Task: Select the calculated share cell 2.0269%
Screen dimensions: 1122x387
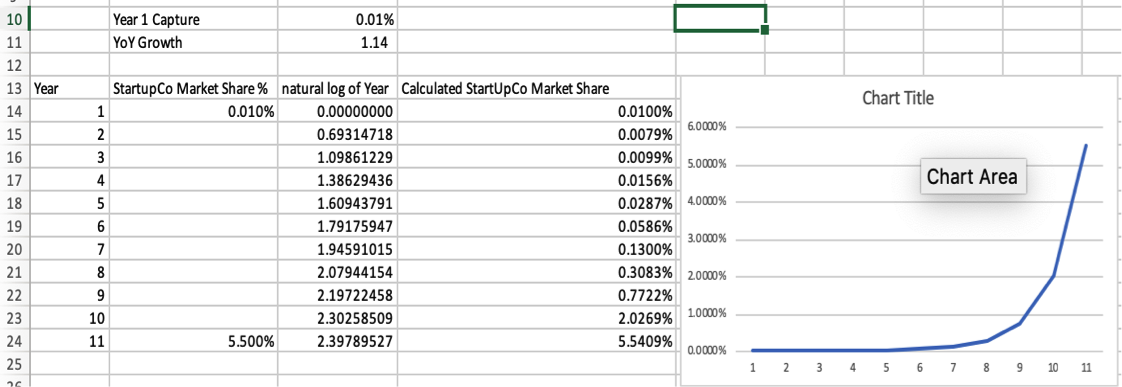Action: (x=536, y=319)
